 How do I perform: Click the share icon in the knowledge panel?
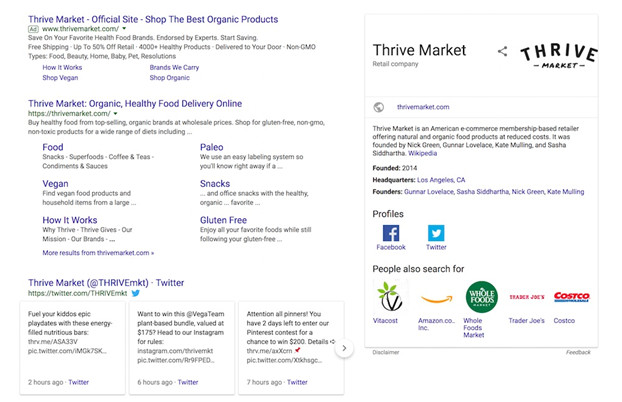tap(502, 52)
